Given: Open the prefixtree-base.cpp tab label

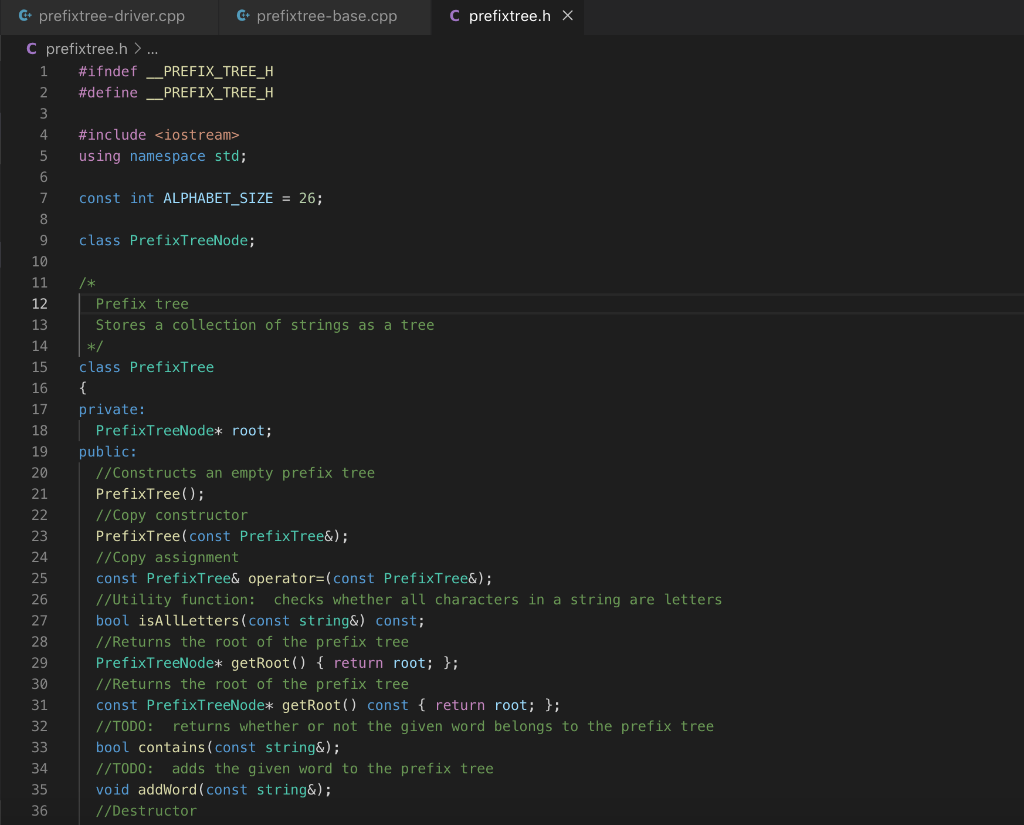Looking at the screenshot, I should [327, 16].
